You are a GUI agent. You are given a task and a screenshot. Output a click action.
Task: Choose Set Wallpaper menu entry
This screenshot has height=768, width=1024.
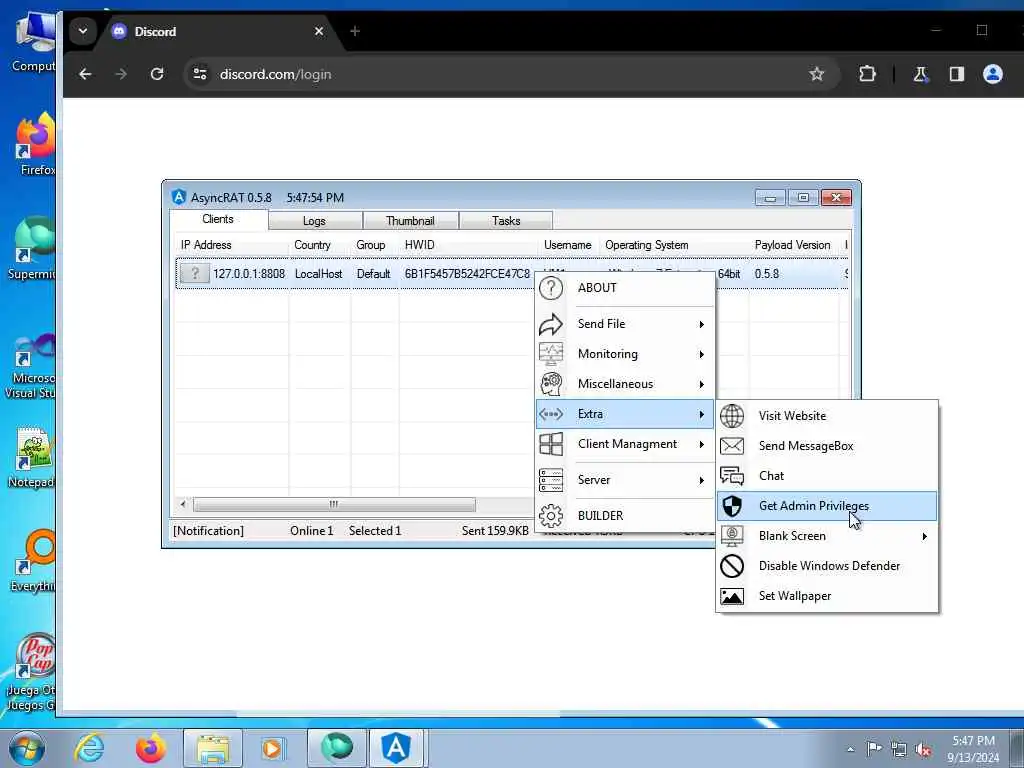point(826,596)
